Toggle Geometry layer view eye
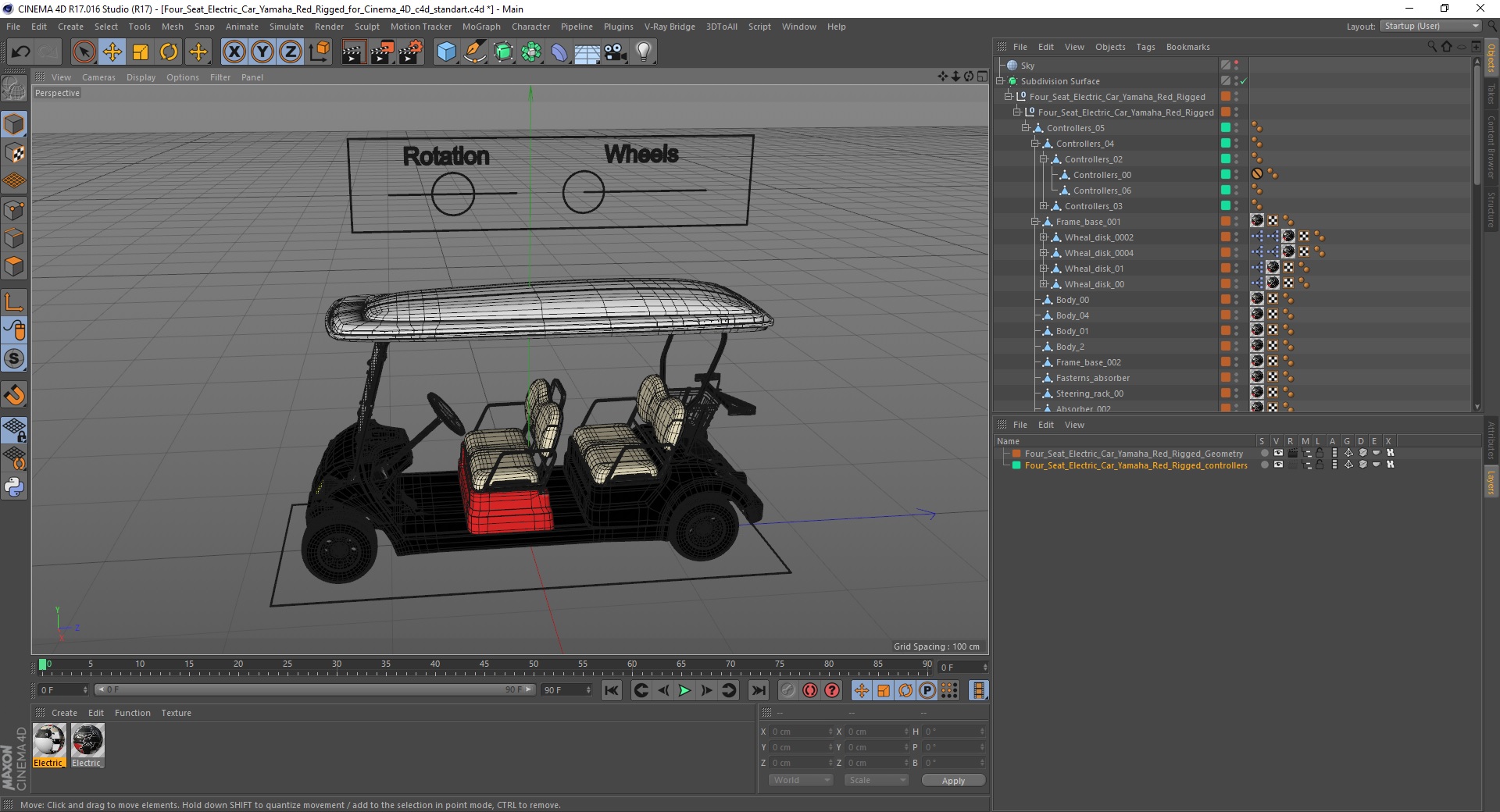Viewport: 1500px width, 812px height. click(x=1278, y=453)
